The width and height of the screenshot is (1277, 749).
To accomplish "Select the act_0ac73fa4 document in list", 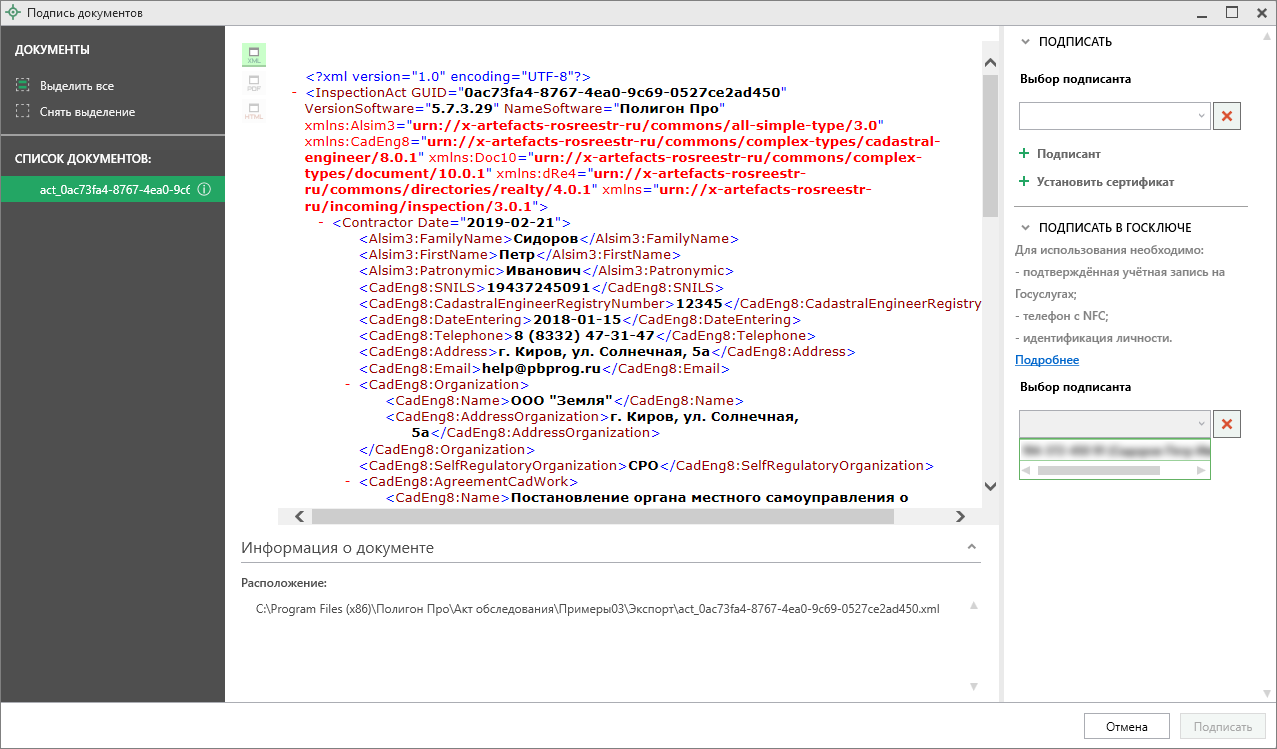I will click(113, 190).
